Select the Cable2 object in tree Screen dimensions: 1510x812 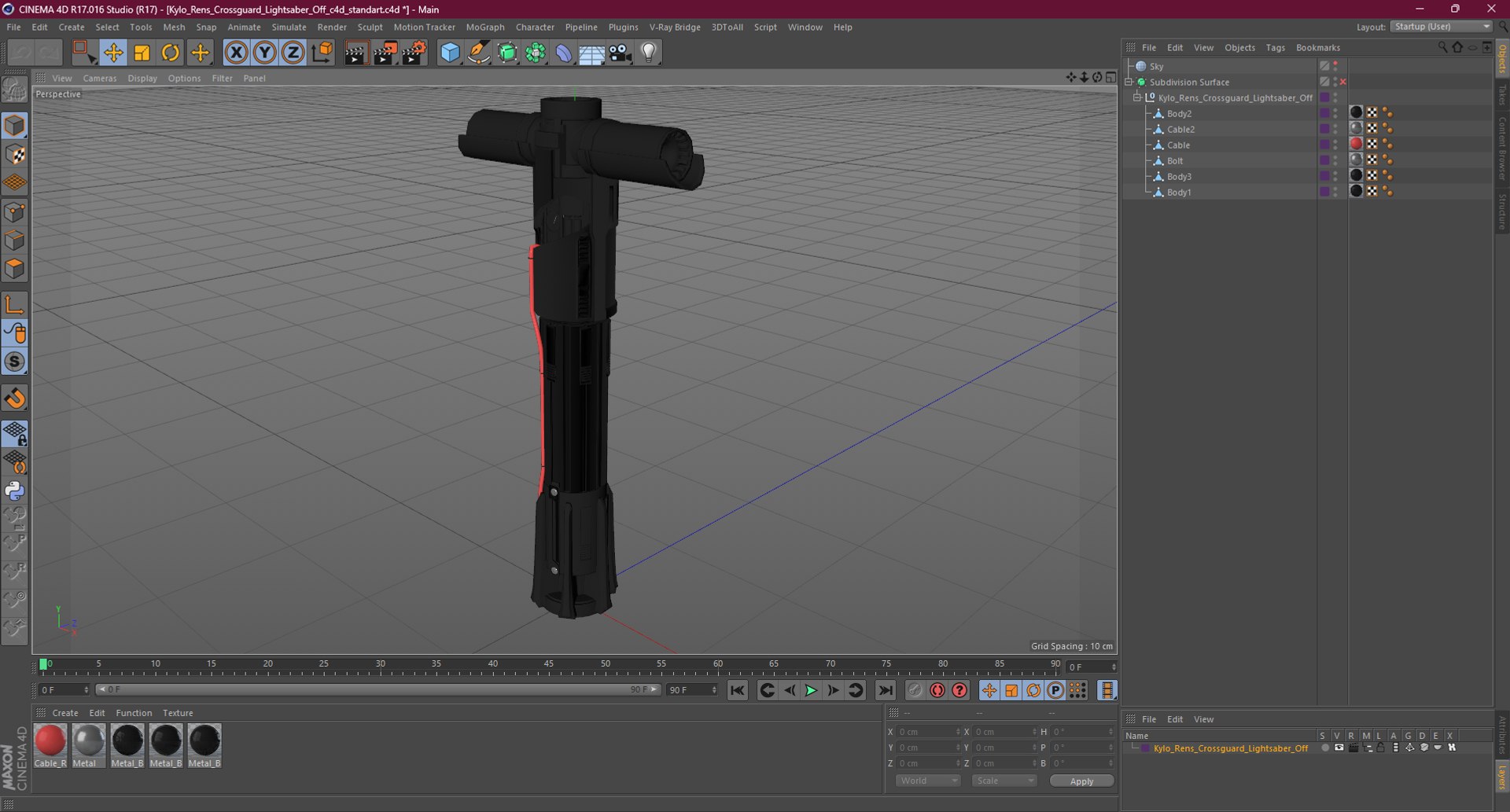[1180, 129]
